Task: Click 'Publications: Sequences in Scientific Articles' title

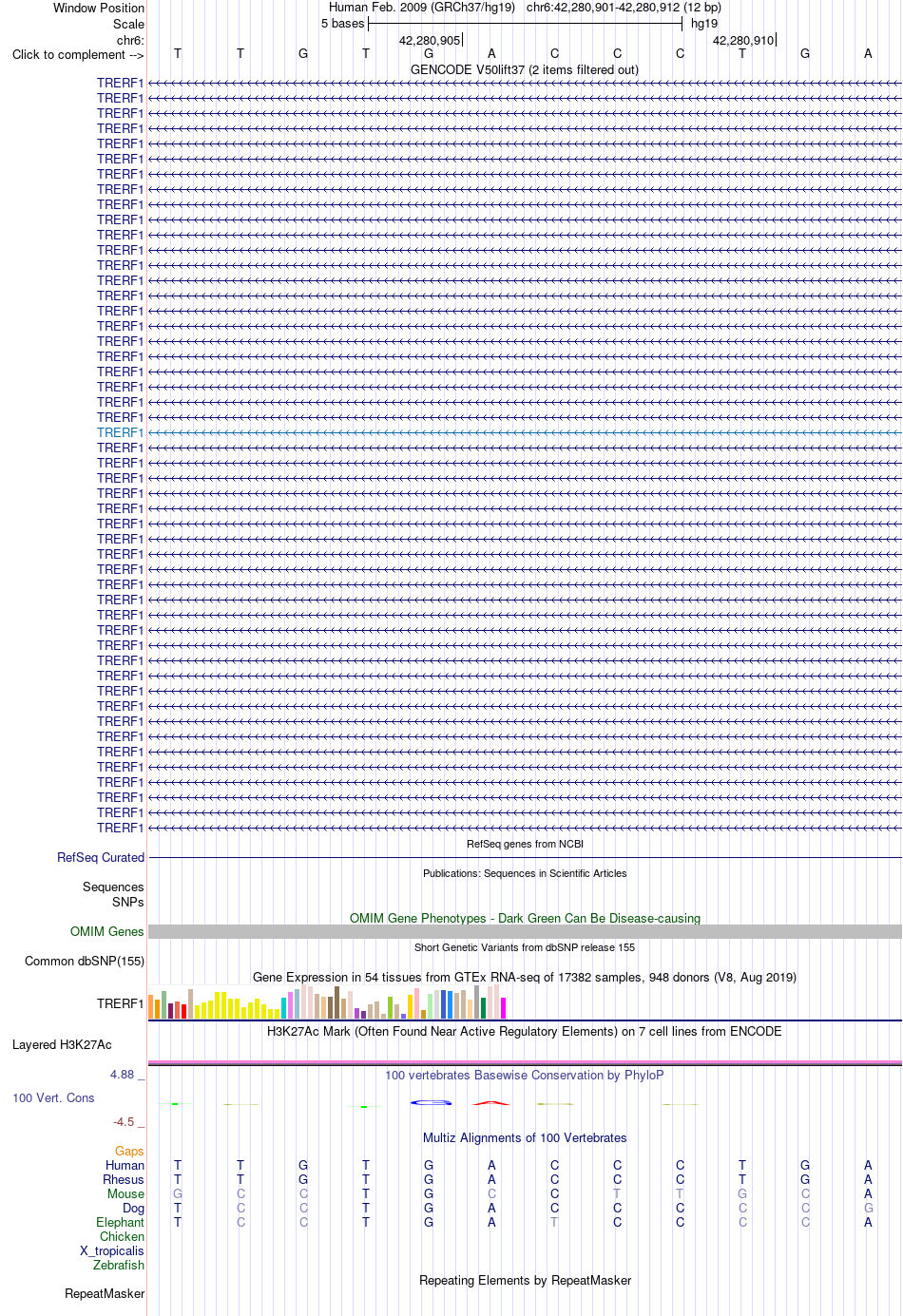Action: [525, 873]
